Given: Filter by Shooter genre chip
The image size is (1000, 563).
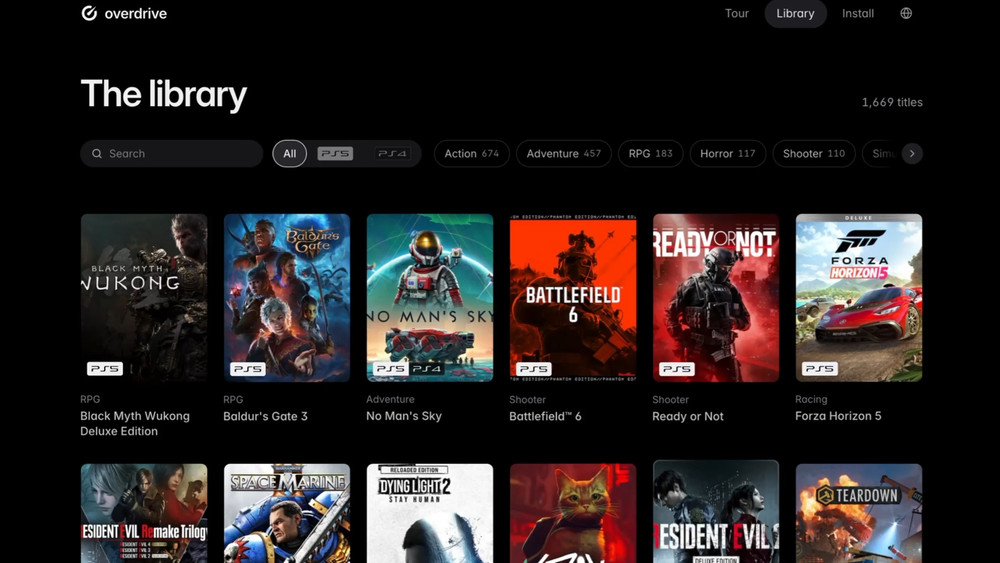Looking at the screenshot, I should tap(814, 154).
